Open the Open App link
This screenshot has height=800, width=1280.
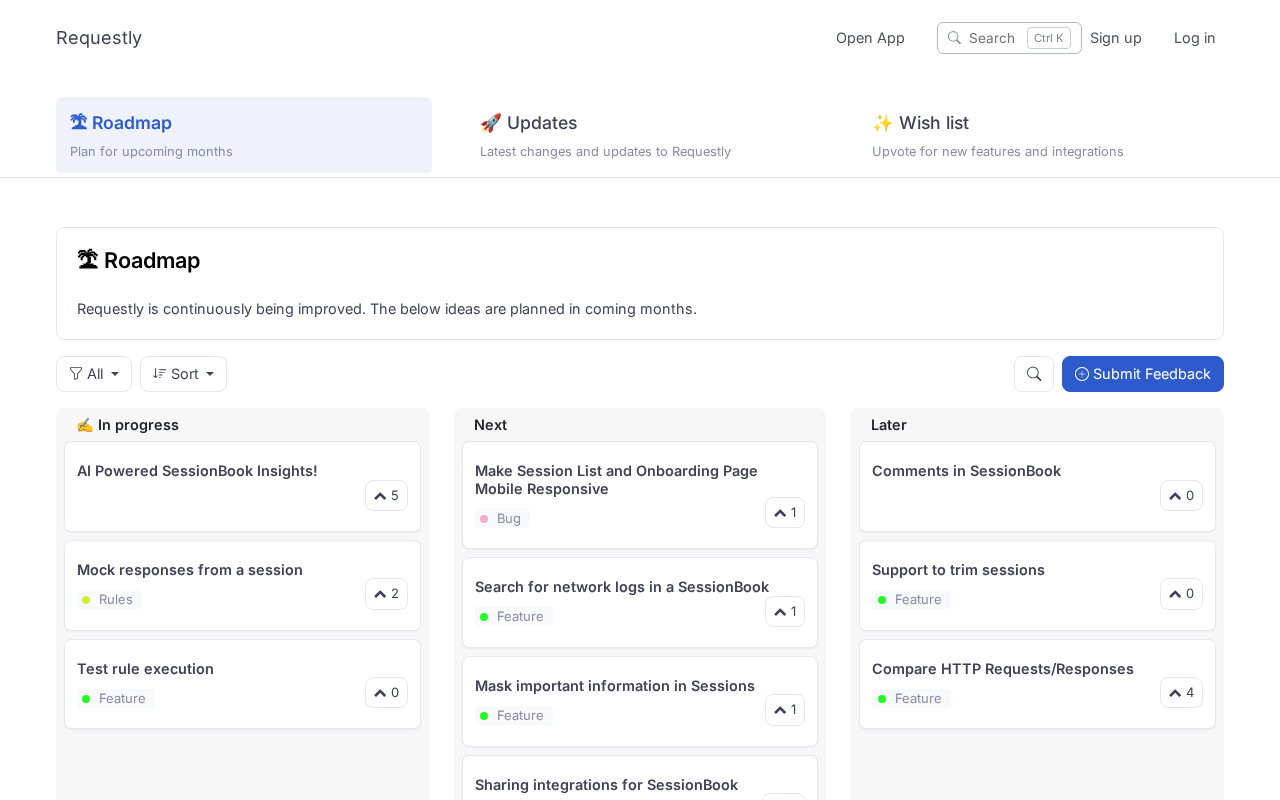(x=870, y=38)
